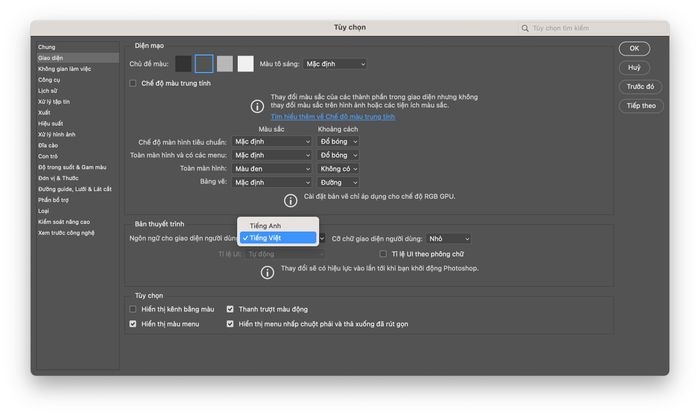
Task: Open Không gian làm việc category
Action: coord(78,69)
